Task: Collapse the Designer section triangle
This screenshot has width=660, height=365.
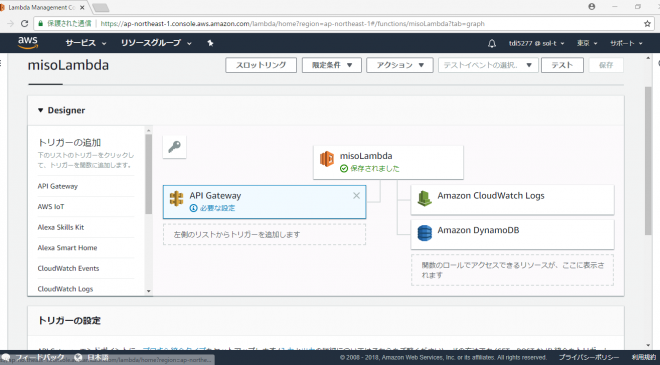Action: click(x=40, y=110)
